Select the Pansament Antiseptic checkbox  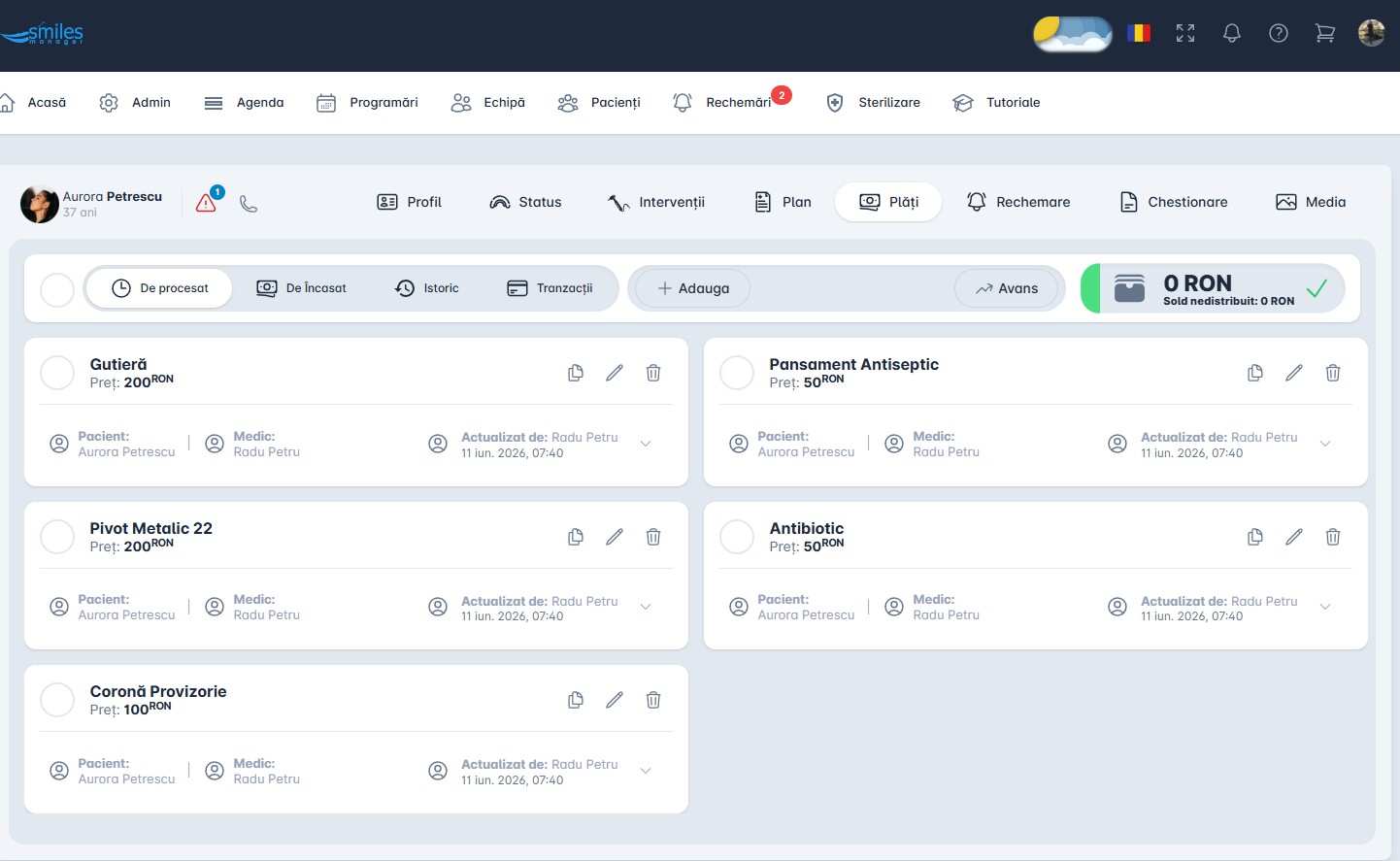point(737,373)
